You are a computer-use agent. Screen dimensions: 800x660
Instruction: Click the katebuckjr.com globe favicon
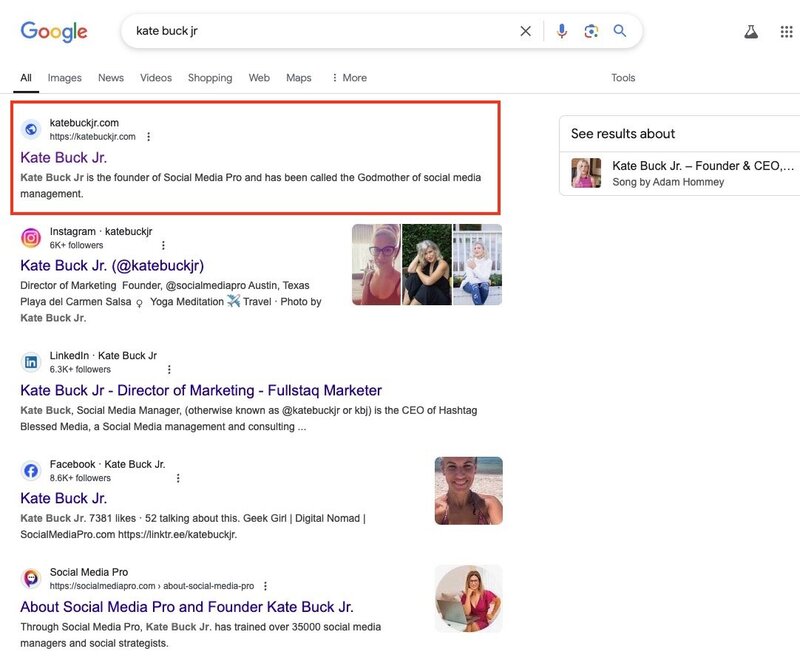31,129
